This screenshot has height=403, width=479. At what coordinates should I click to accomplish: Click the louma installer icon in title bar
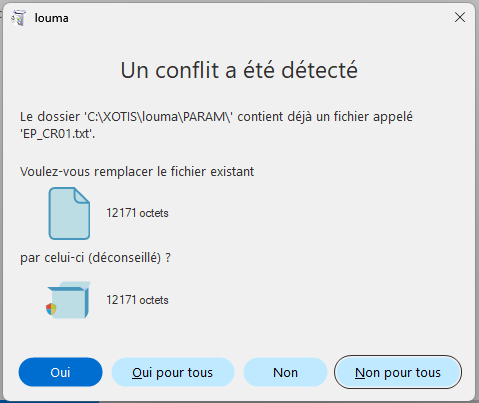click(19, 18)
